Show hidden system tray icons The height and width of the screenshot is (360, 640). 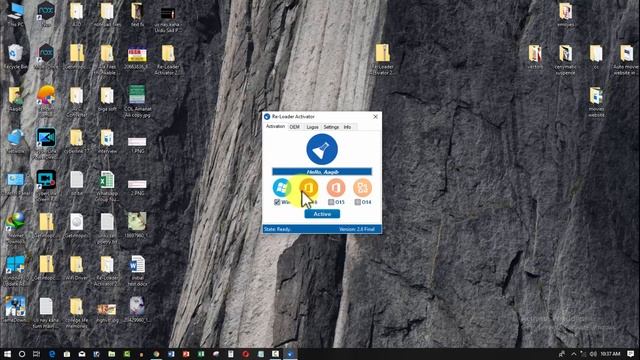[573, 354]
